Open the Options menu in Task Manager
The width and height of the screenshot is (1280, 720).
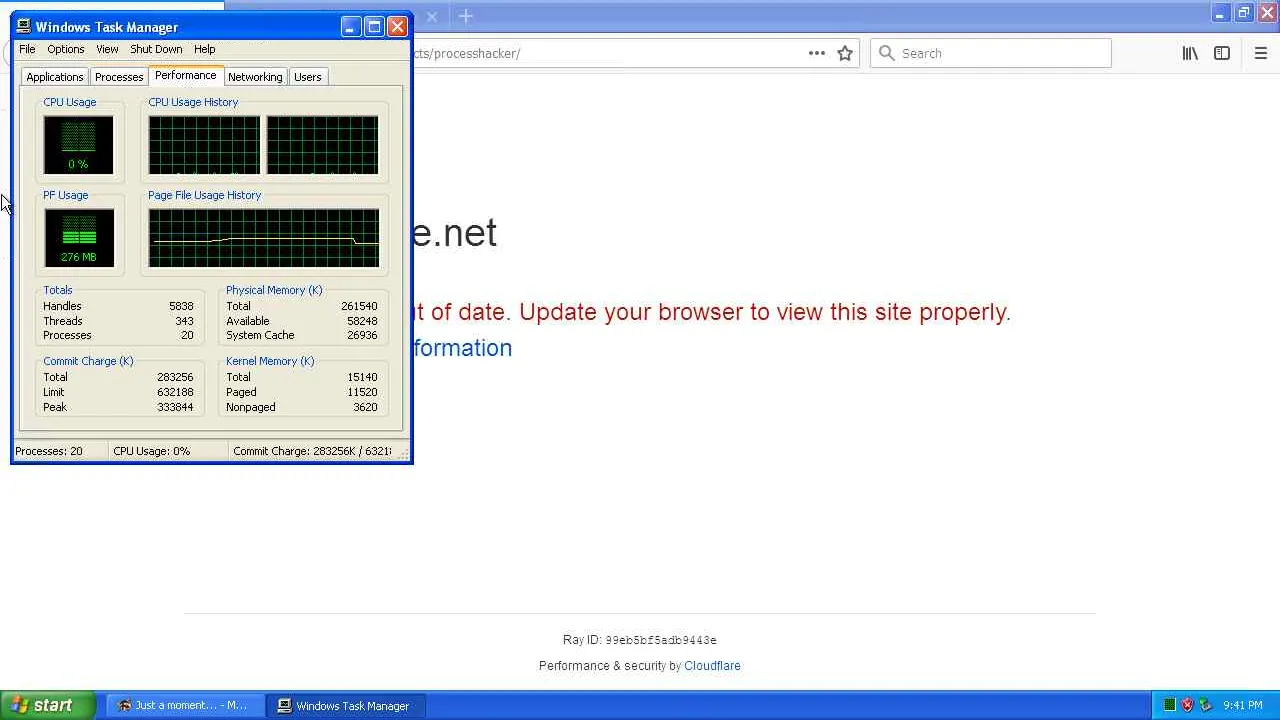pyautogui.click(x=66, y=49)
